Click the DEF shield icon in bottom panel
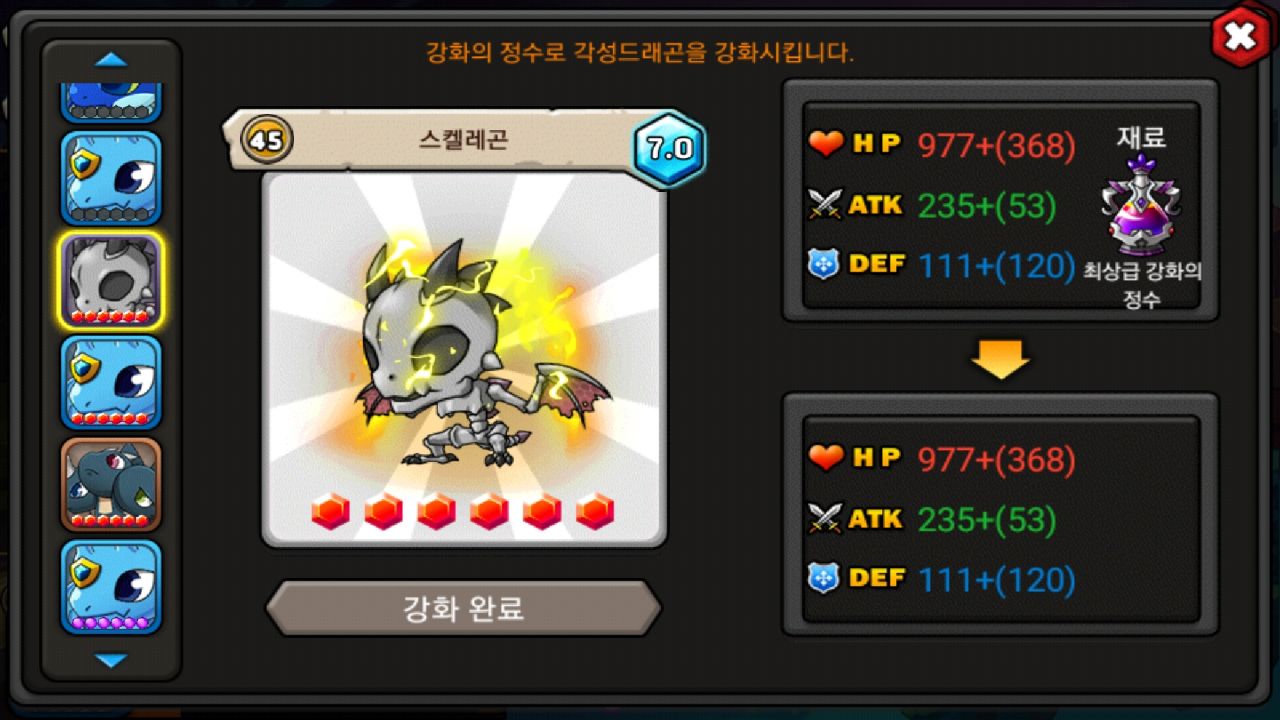Screen dimensions: 1280x720 click(x=824, y=579)
